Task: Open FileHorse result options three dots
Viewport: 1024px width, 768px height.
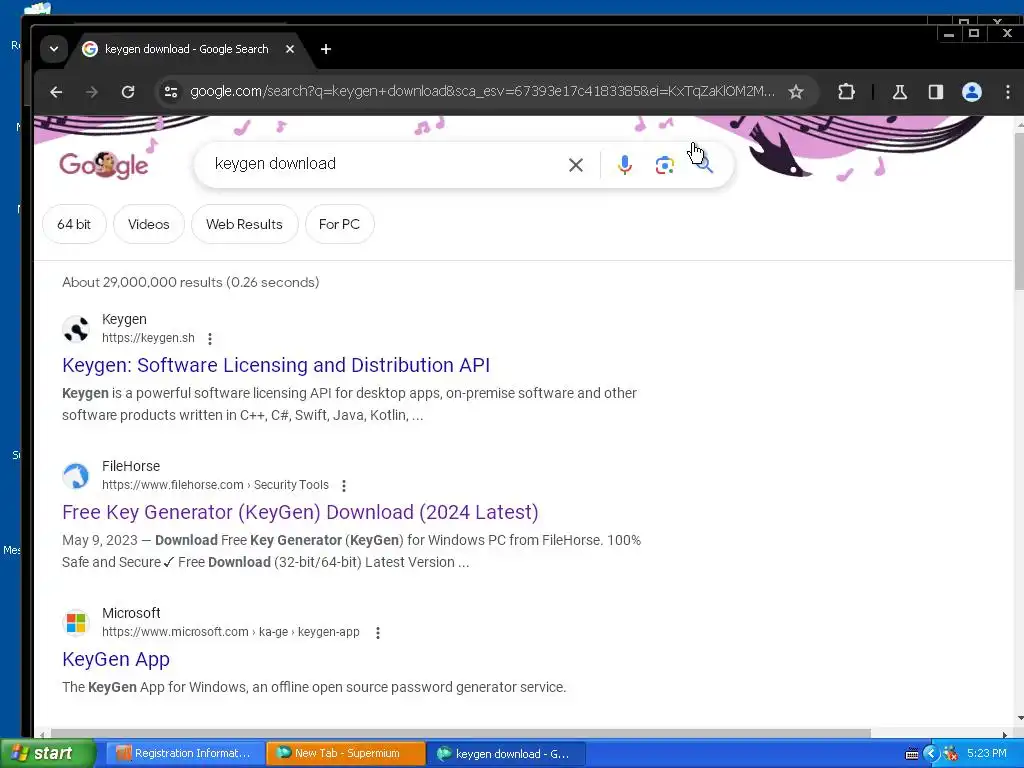Action: click(x=344, y=485)
